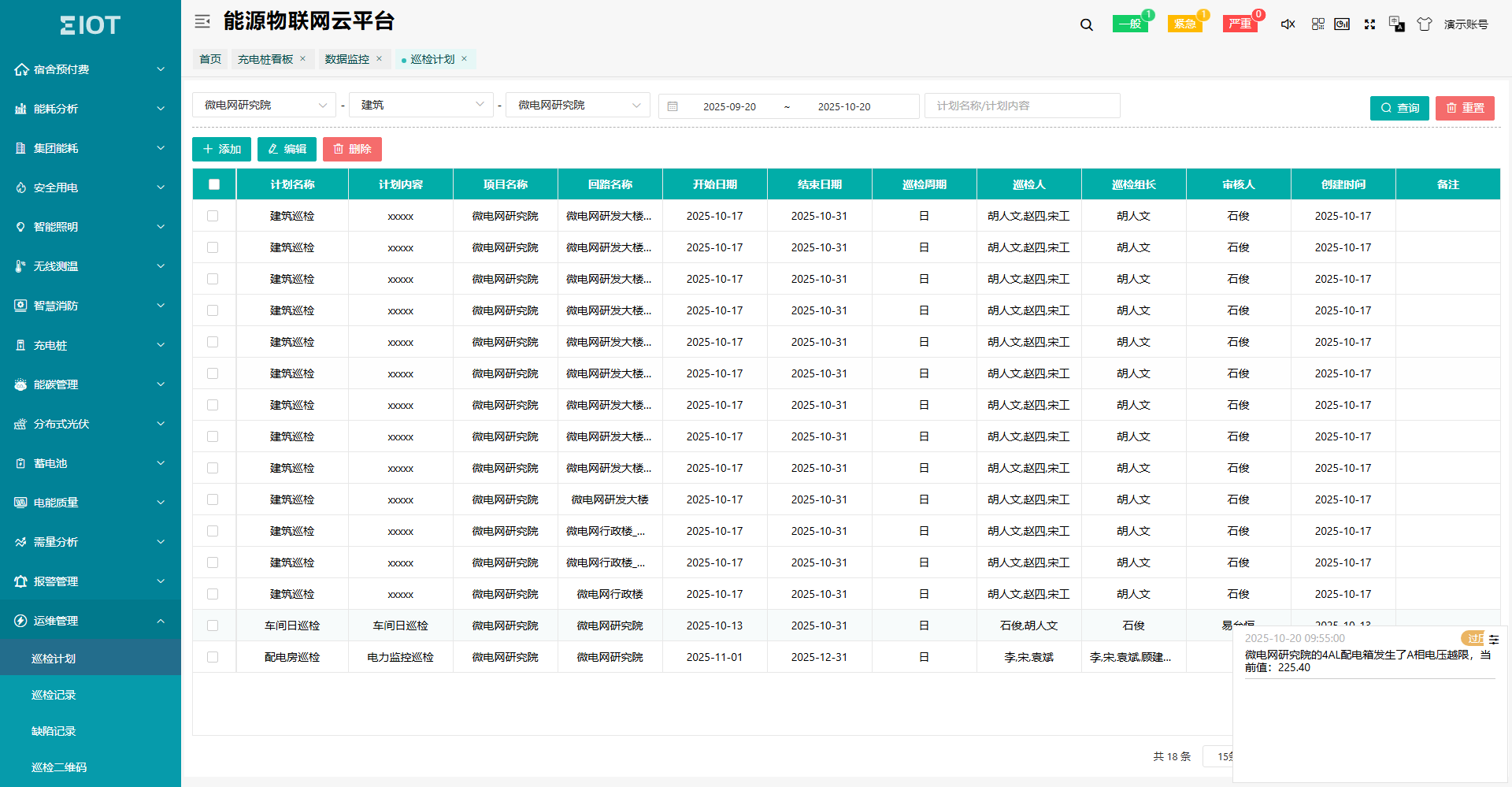
Task: Toggle the muted speaker sound icon
Action: coord(1288,24)
